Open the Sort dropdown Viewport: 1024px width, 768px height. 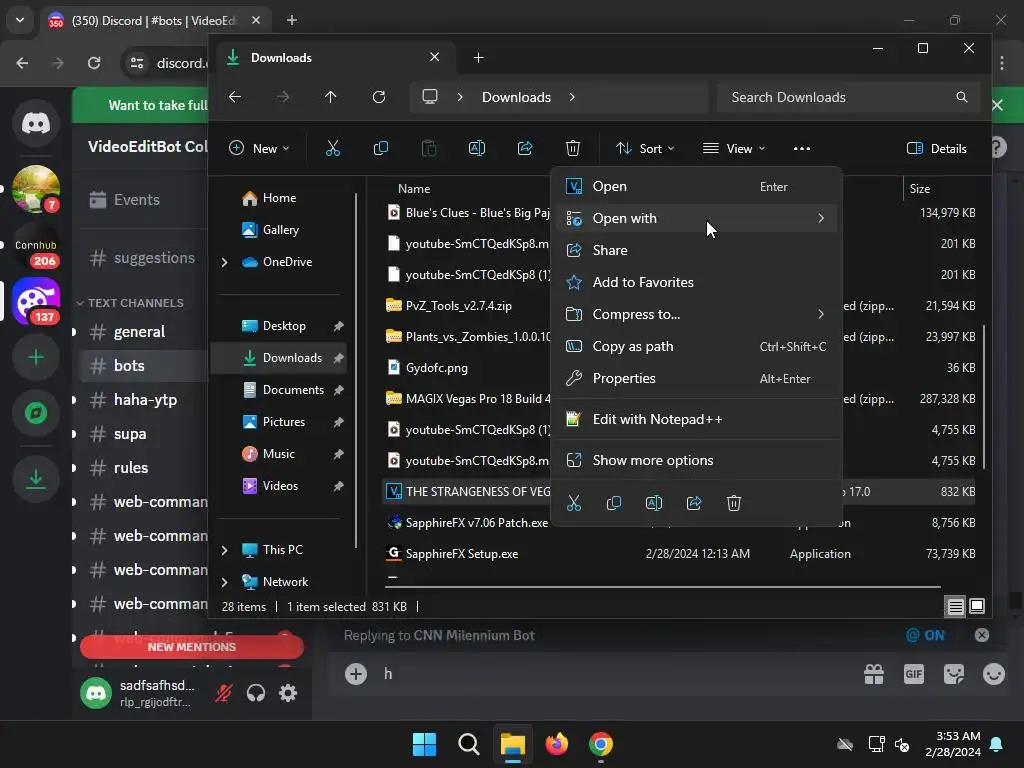(645, 149)
